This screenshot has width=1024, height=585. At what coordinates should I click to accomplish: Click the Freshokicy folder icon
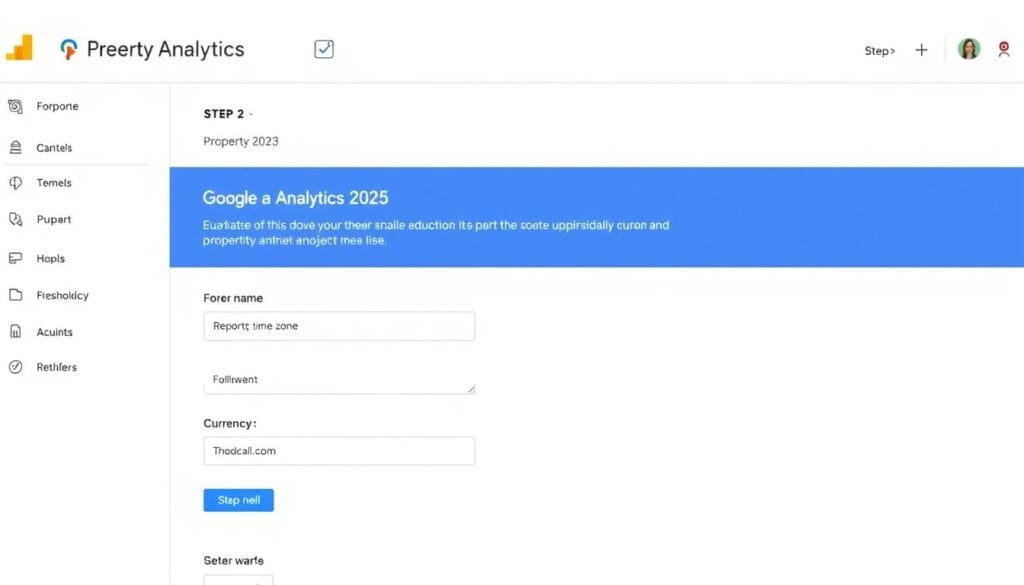(15, 295)
